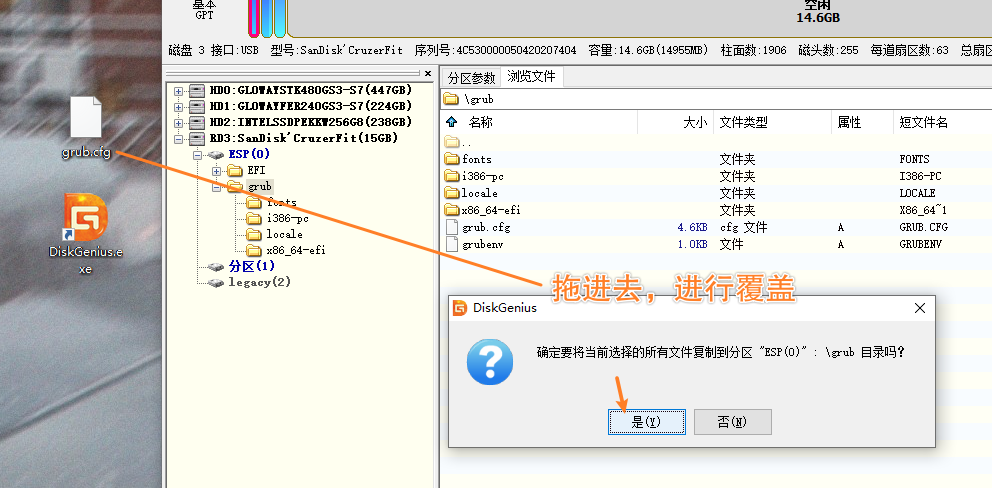Sort by 文件类型 column header

pyautogui.click(x=743, y=123)
